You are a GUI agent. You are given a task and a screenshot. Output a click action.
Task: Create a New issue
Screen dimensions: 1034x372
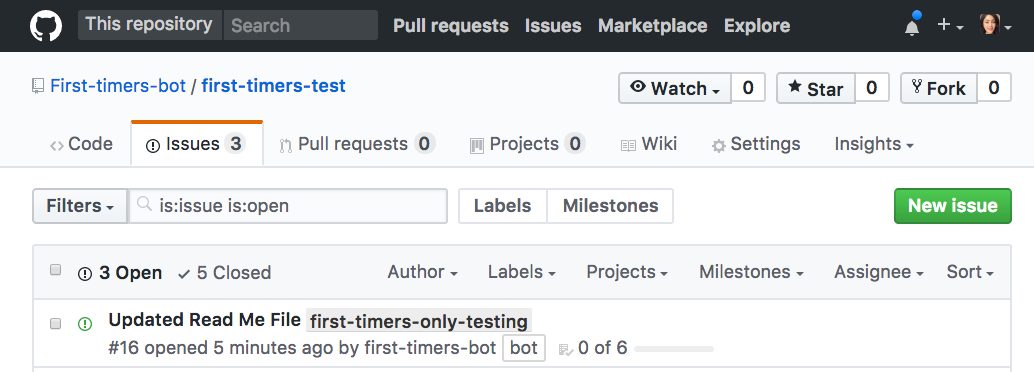pos(952,206)
